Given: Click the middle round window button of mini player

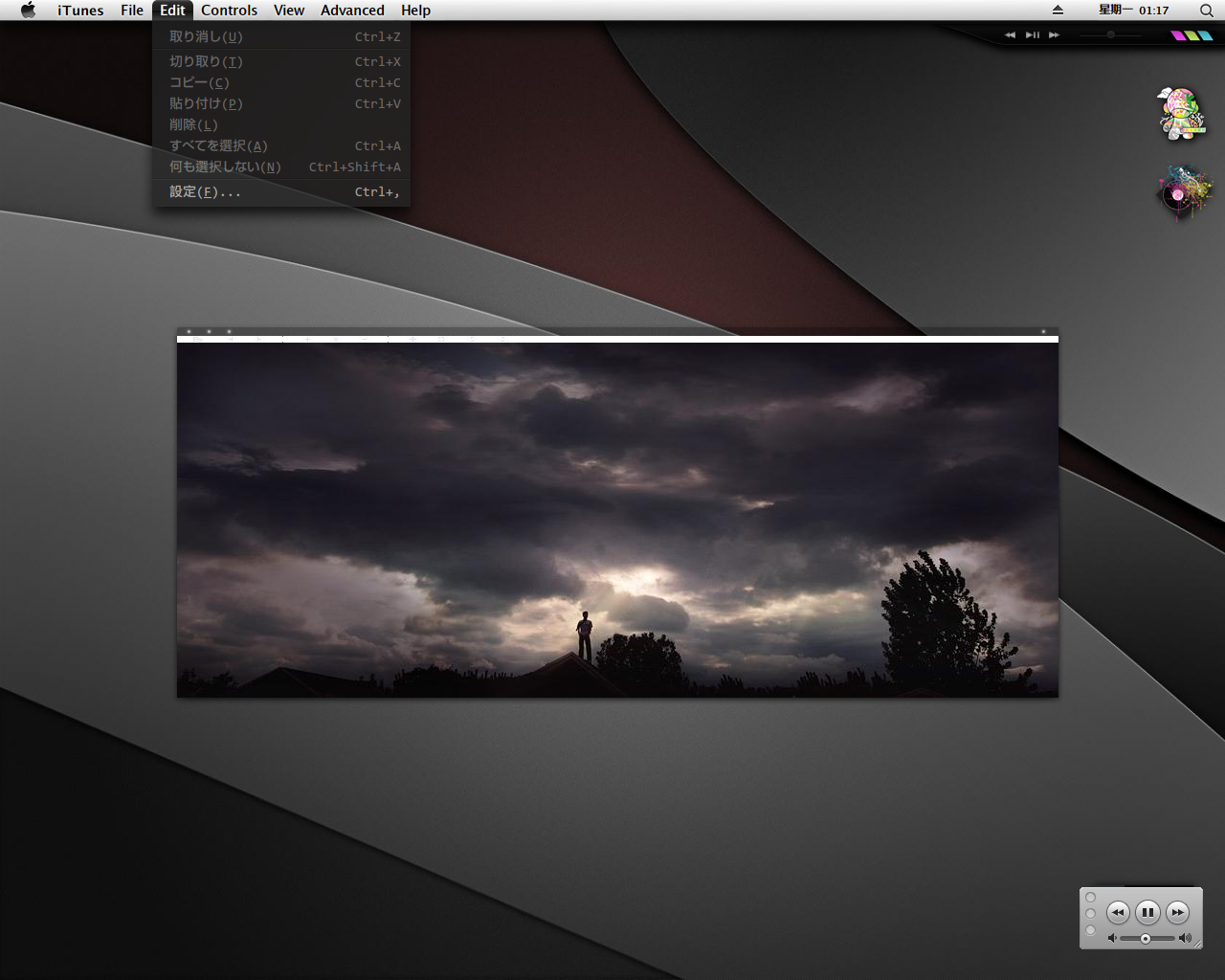Looking at the screenshot, I should point(1090,913).
